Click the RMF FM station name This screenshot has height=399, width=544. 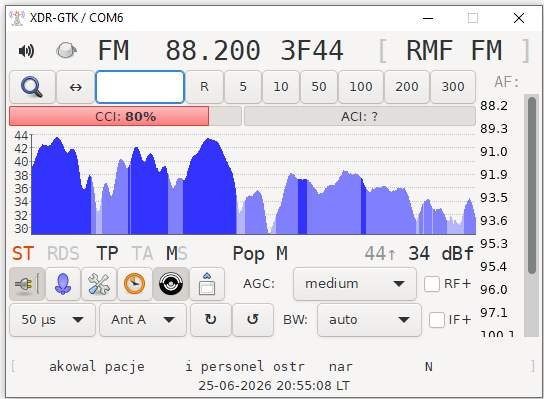click(454, 51)
